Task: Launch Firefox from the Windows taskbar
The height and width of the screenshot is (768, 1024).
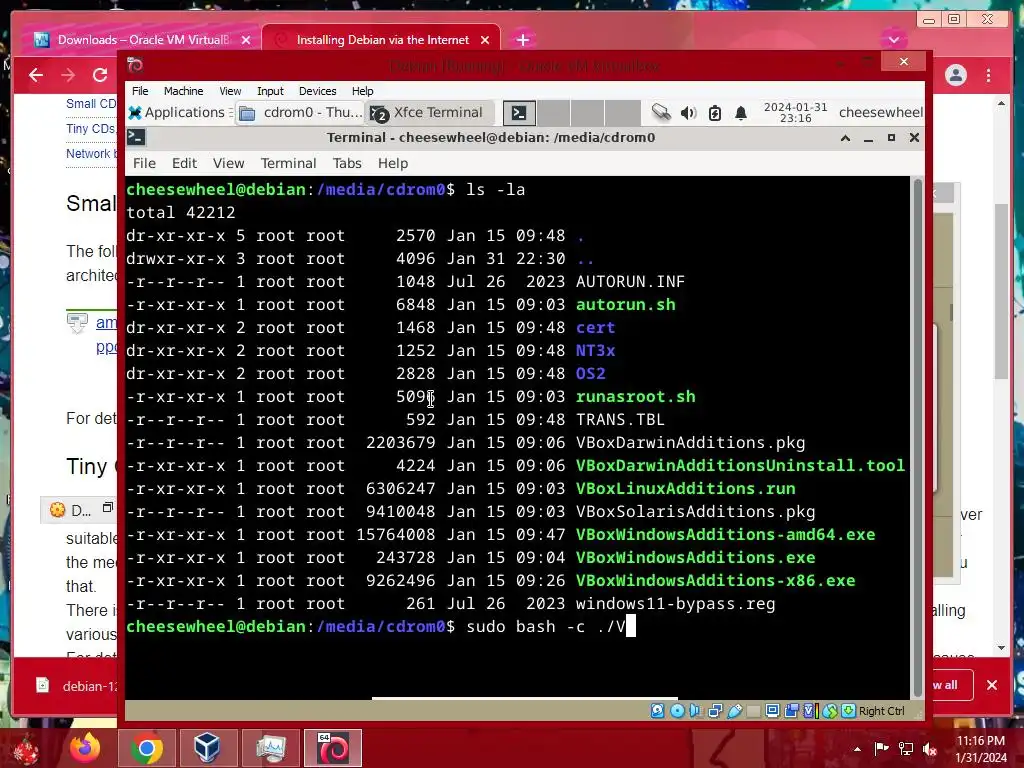Action: coord(86,748)
